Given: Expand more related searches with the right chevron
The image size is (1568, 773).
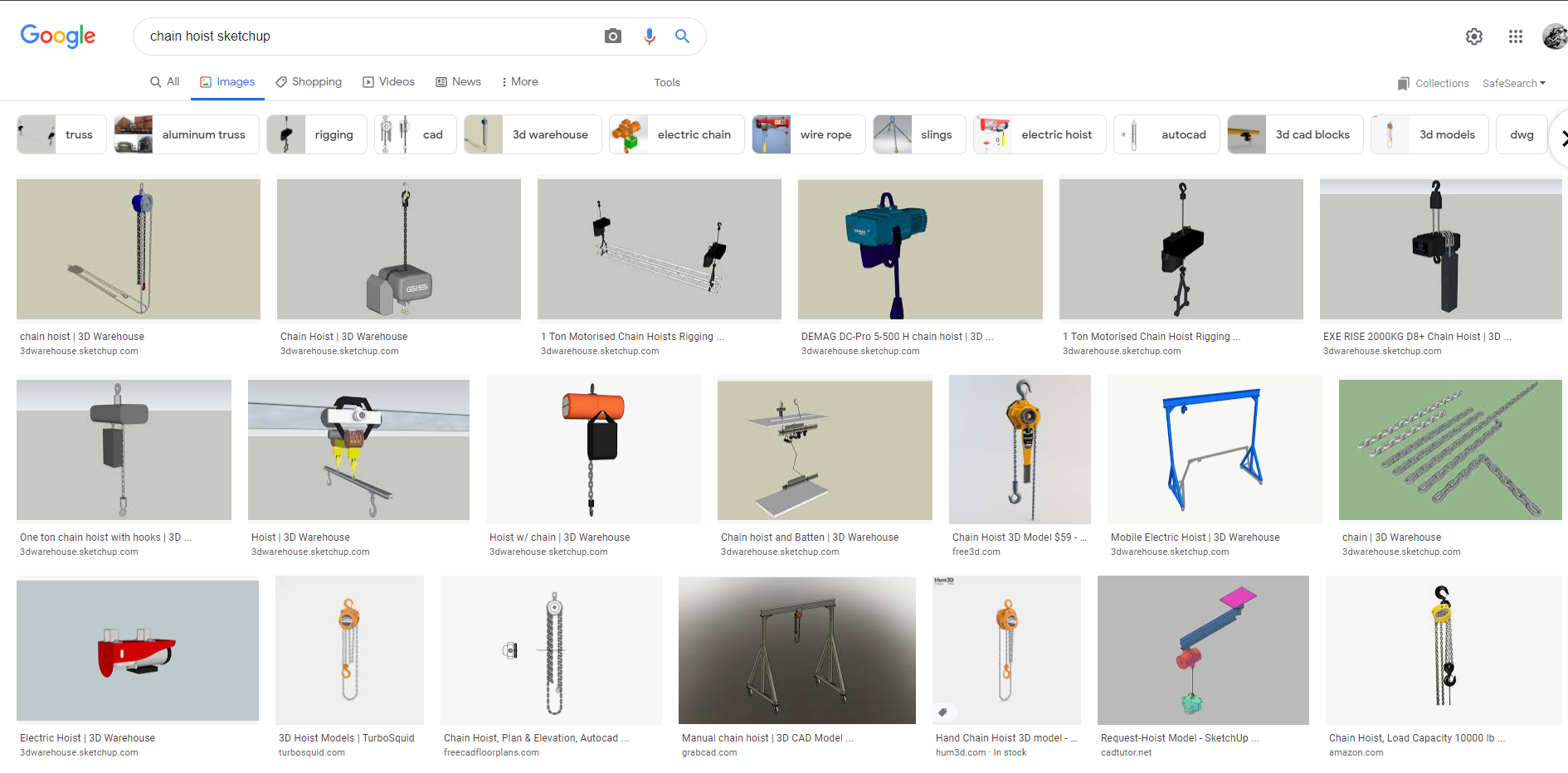Looking at the screenshot, I should pos(1562,138).
